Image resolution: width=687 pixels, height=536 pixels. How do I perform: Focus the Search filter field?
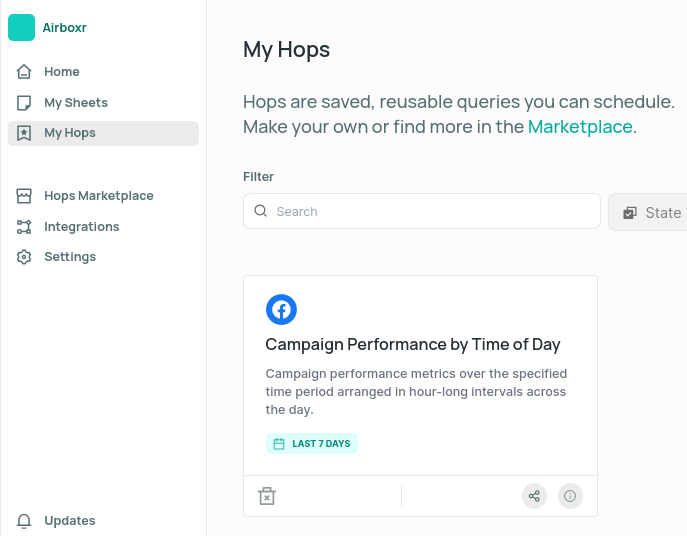(x=421, y=211)
